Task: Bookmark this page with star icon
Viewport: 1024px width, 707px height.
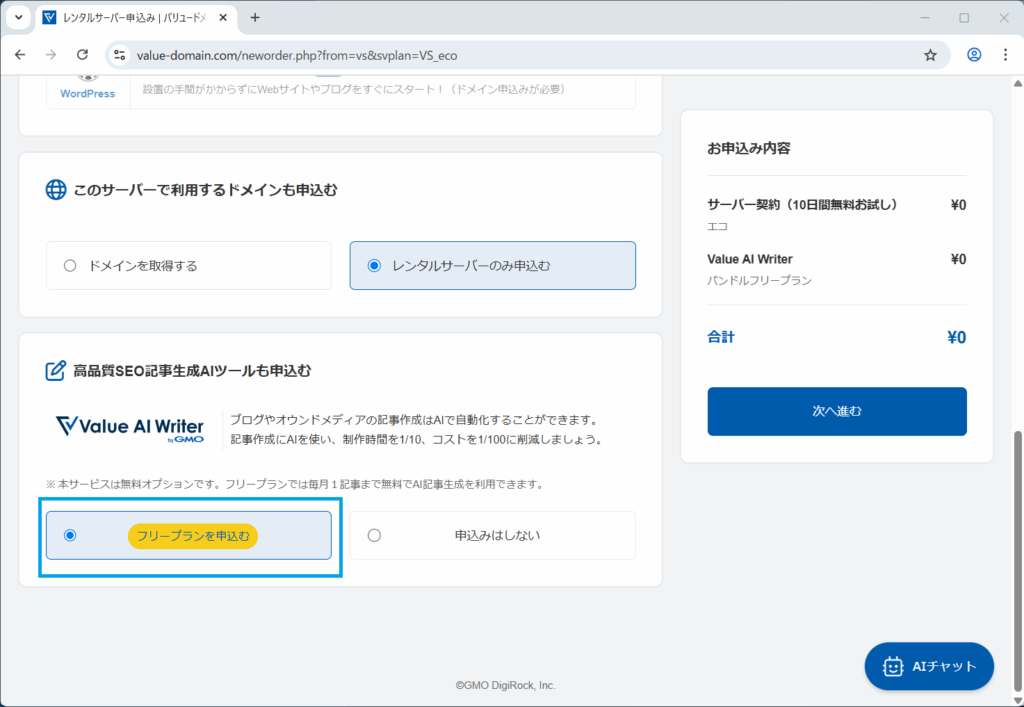Action: 930,55
